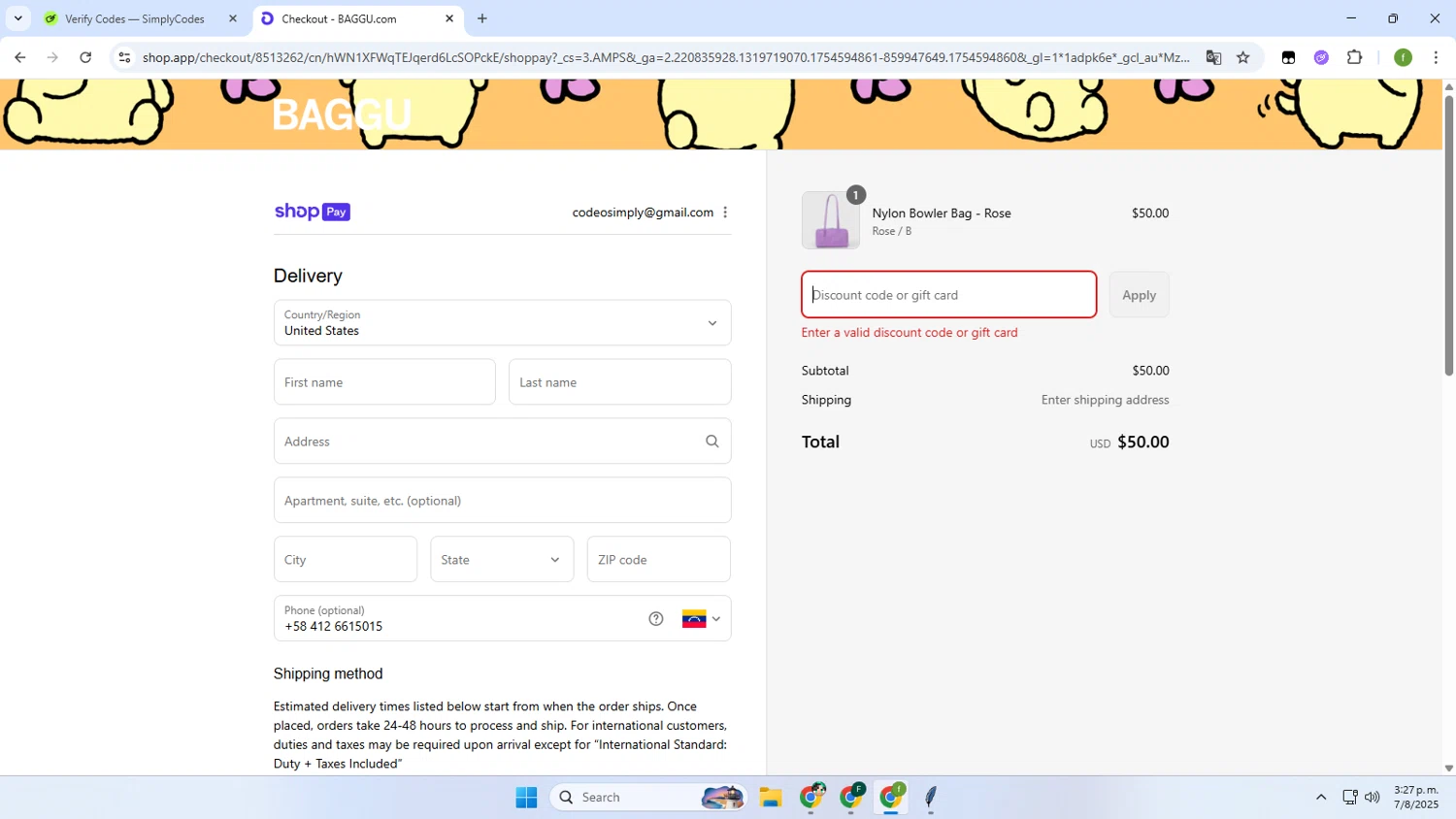
Task: Click the 'Nylon Bowler Bag - Rose' item name
Action: click(x=942, y=213)
